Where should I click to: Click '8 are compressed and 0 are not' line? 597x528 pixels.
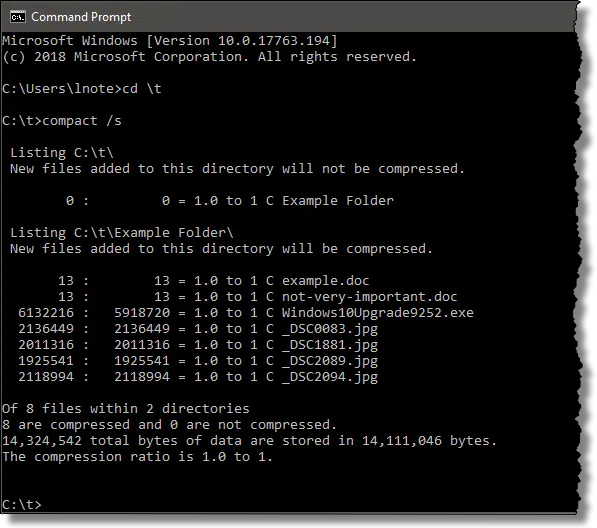point(169,424)
